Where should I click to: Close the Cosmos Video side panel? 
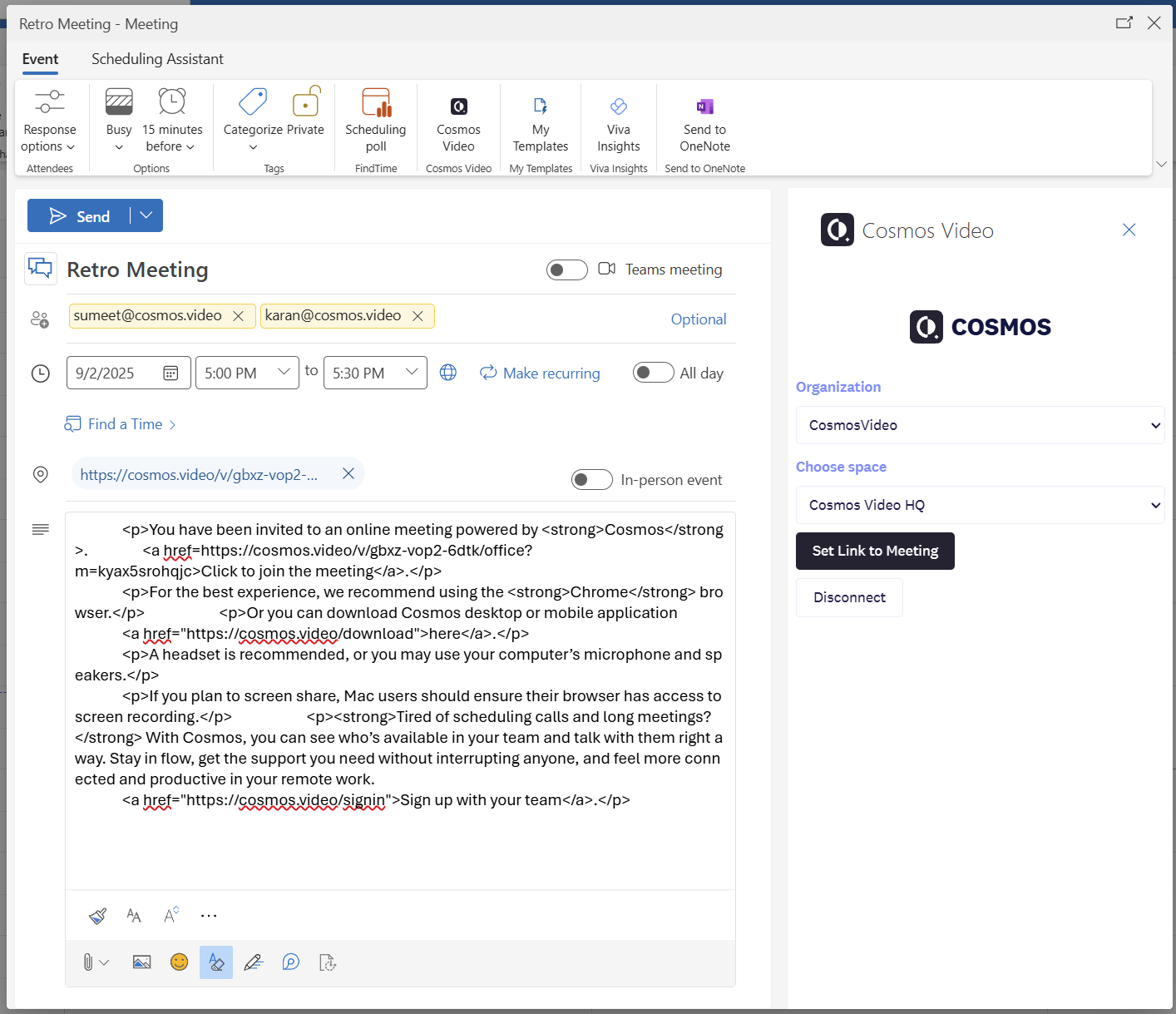pyautogui.click(x=1129, y=230)
